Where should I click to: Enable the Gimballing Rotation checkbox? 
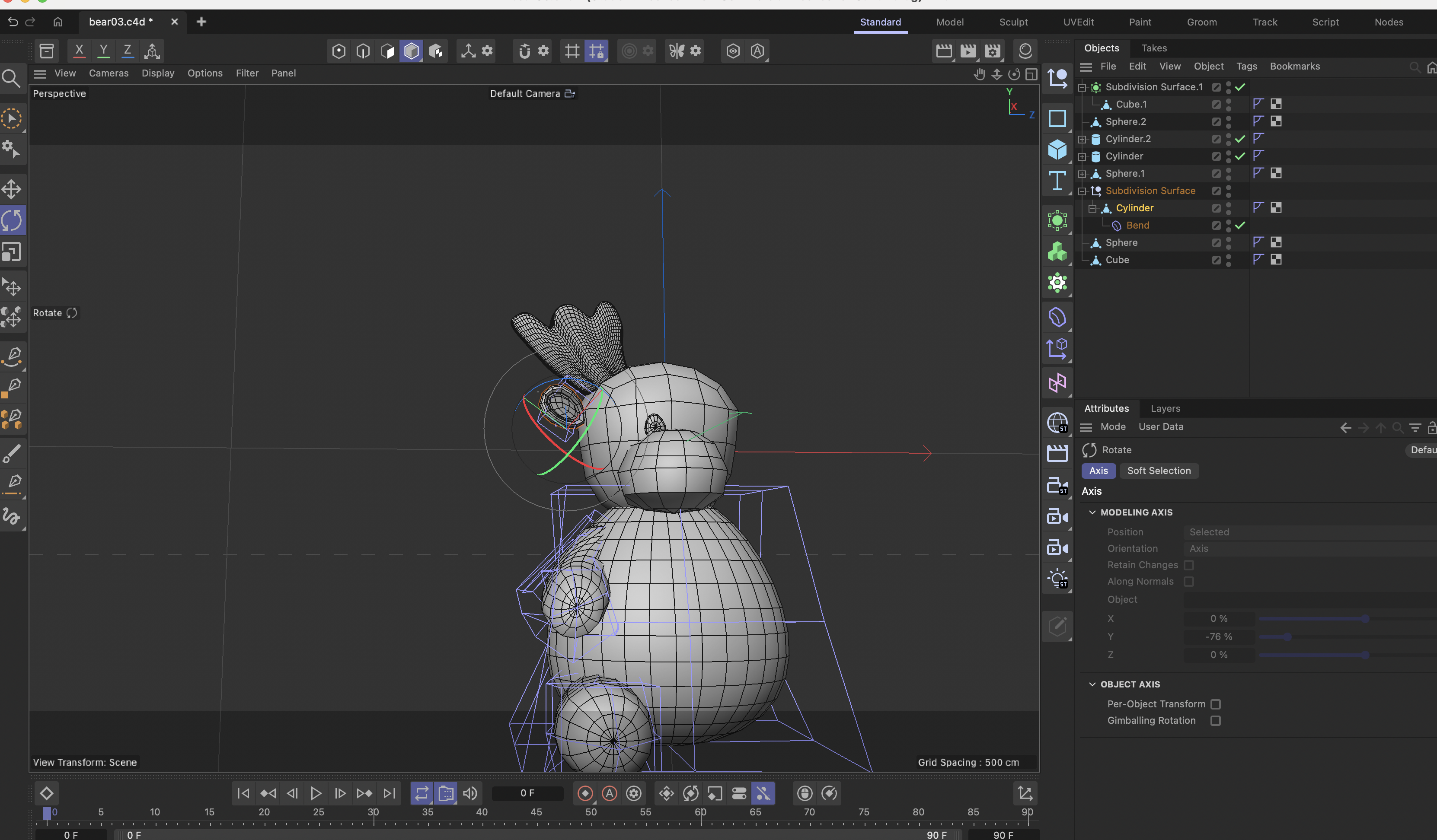(x=1215, y=721)
